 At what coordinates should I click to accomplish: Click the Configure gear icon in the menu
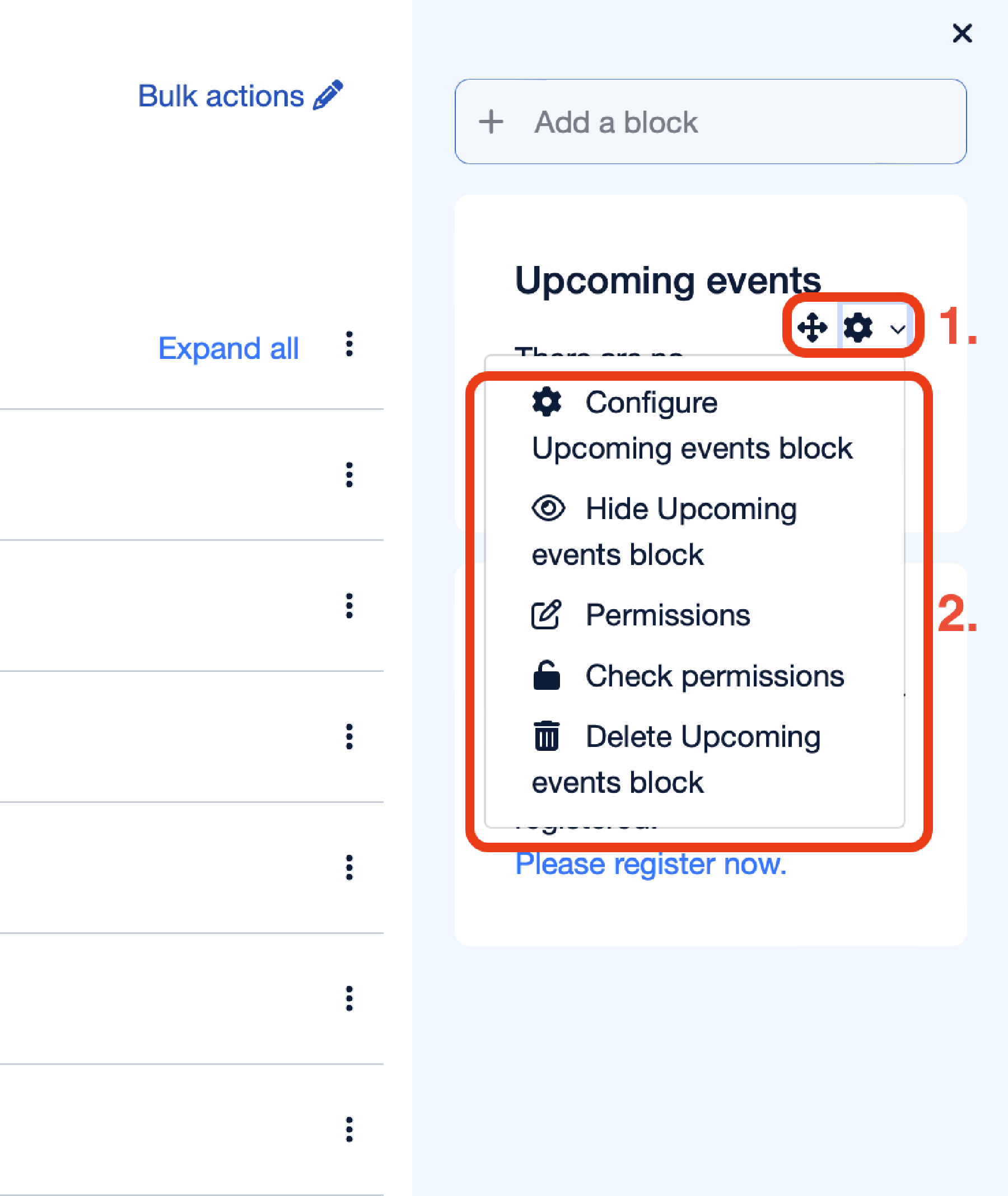point(547,401)
